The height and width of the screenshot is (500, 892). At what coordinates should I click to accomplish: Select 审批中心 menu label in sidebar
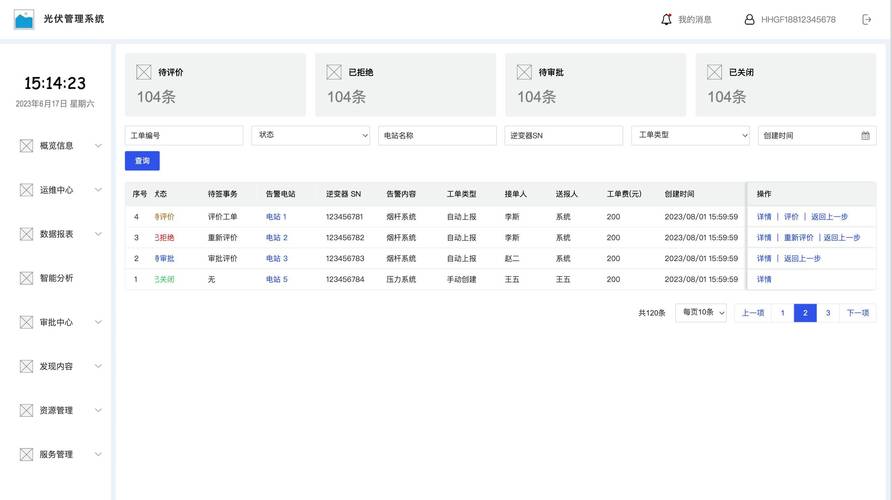coord(56,322)
